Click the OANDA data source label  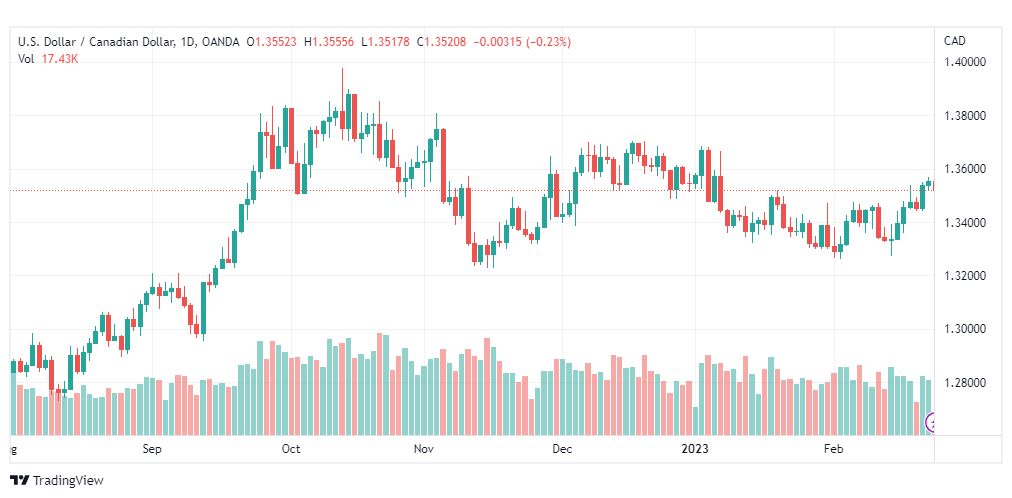218,42
